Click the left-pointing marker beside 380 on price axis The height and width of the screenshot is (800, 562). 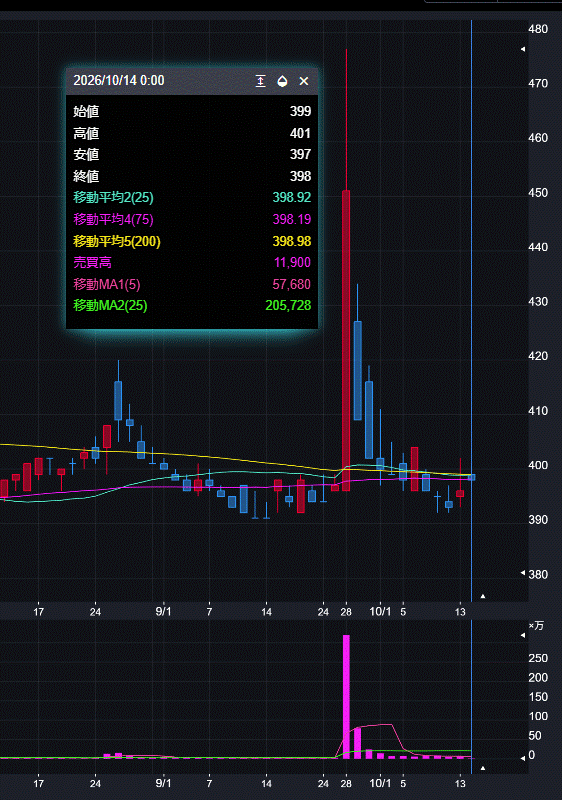523,573
